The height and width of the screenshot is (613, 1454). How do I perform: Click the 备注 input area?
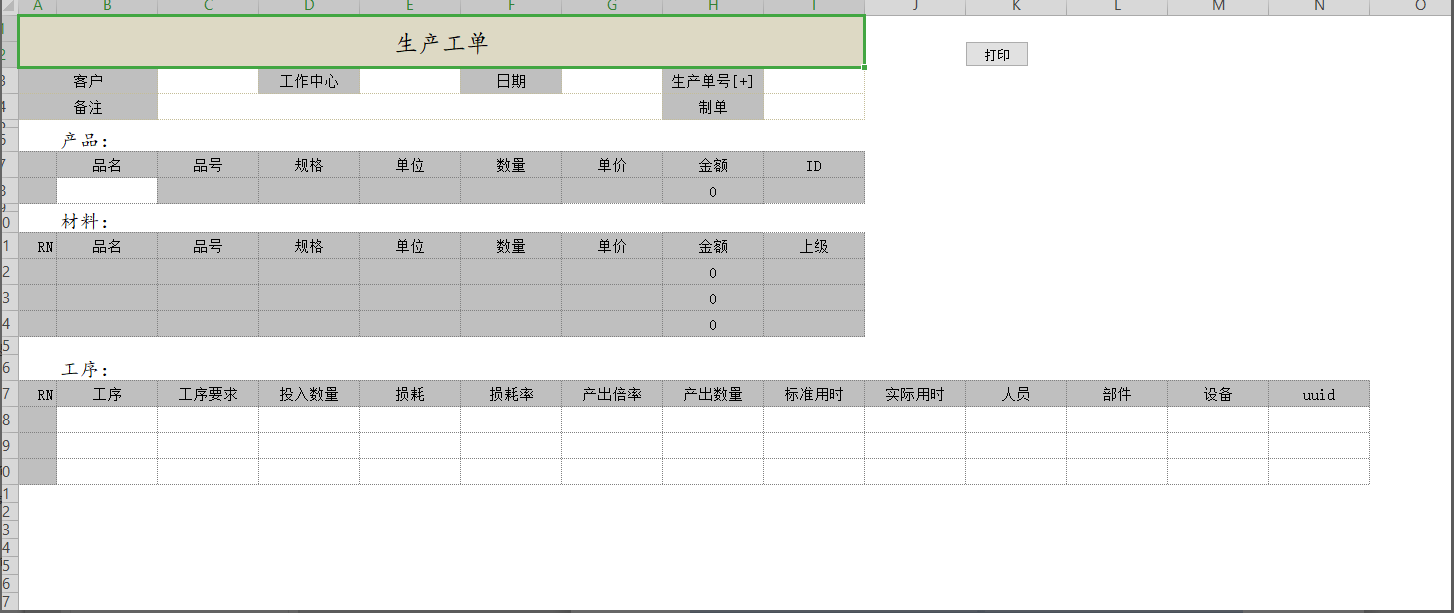tap(409, 108)
